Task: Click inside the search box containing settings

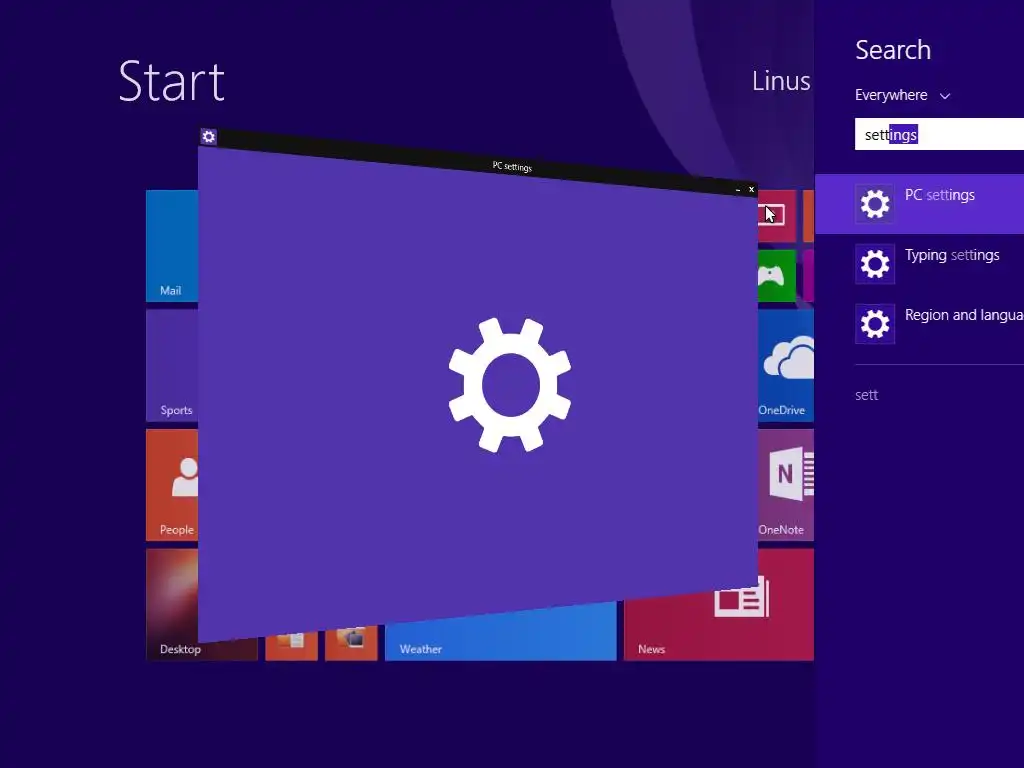Action: click(939, 135)
